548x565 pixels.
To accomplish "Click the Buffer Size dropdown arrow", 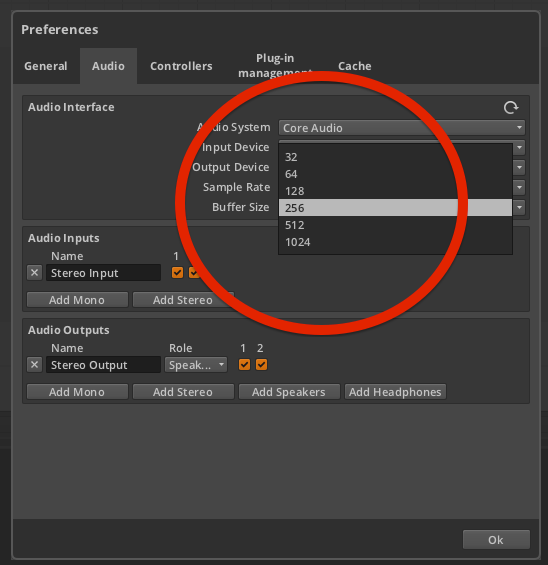I will (519, 207).
